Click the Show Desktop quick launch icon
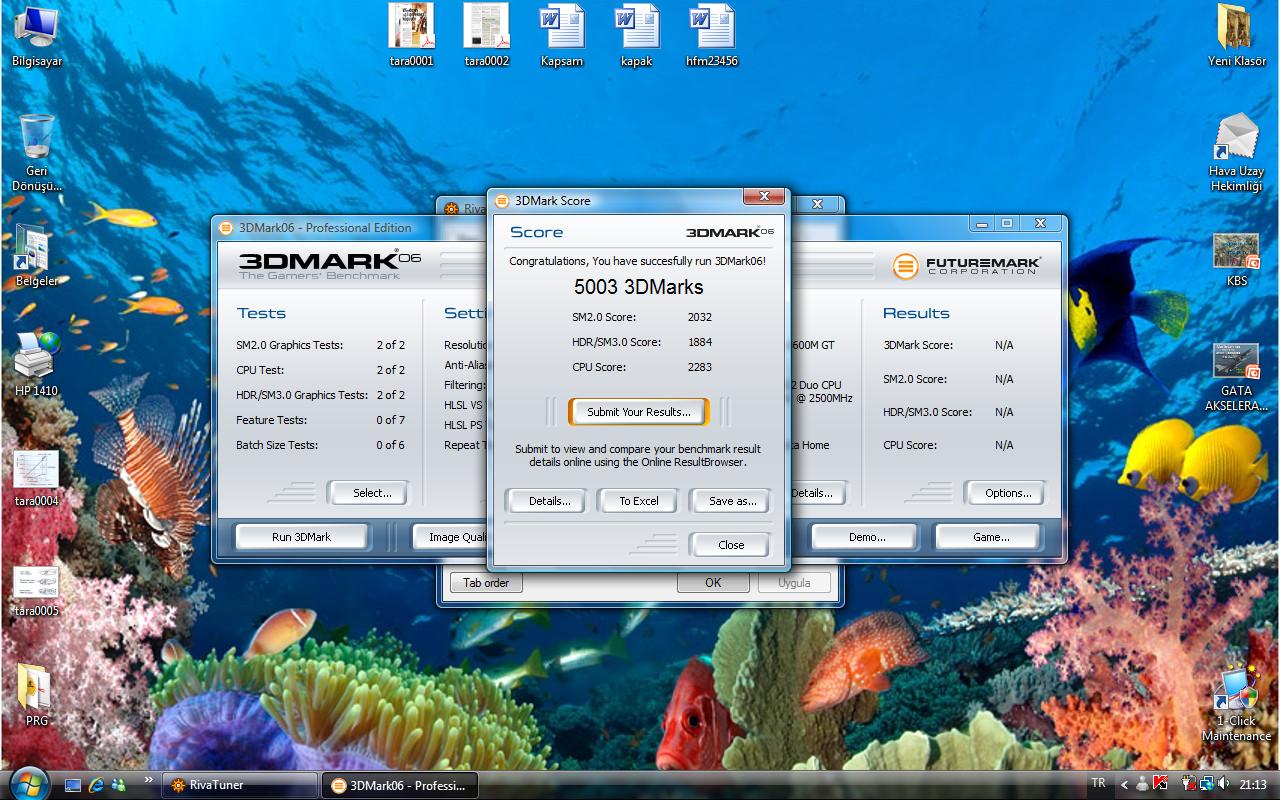 [73, 785]
